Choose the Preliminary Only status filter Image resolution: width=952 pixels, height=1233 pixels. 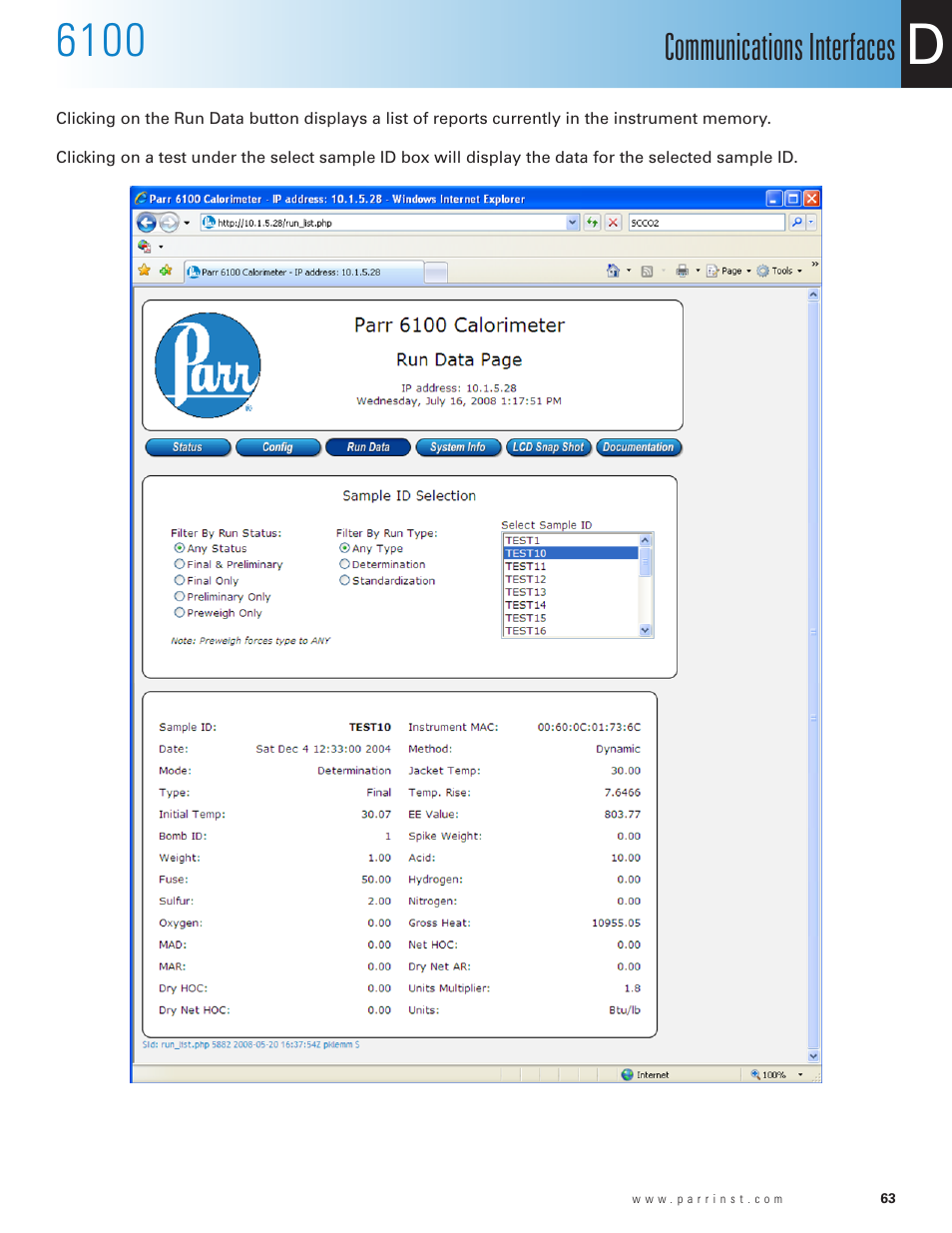tap(179, 596)
